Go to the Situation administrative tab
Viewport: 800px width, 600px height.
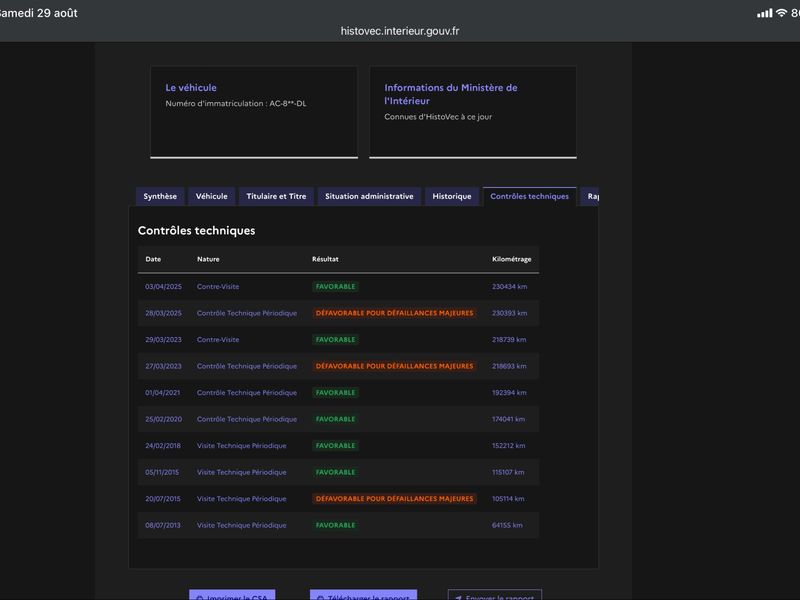[369, 196]
